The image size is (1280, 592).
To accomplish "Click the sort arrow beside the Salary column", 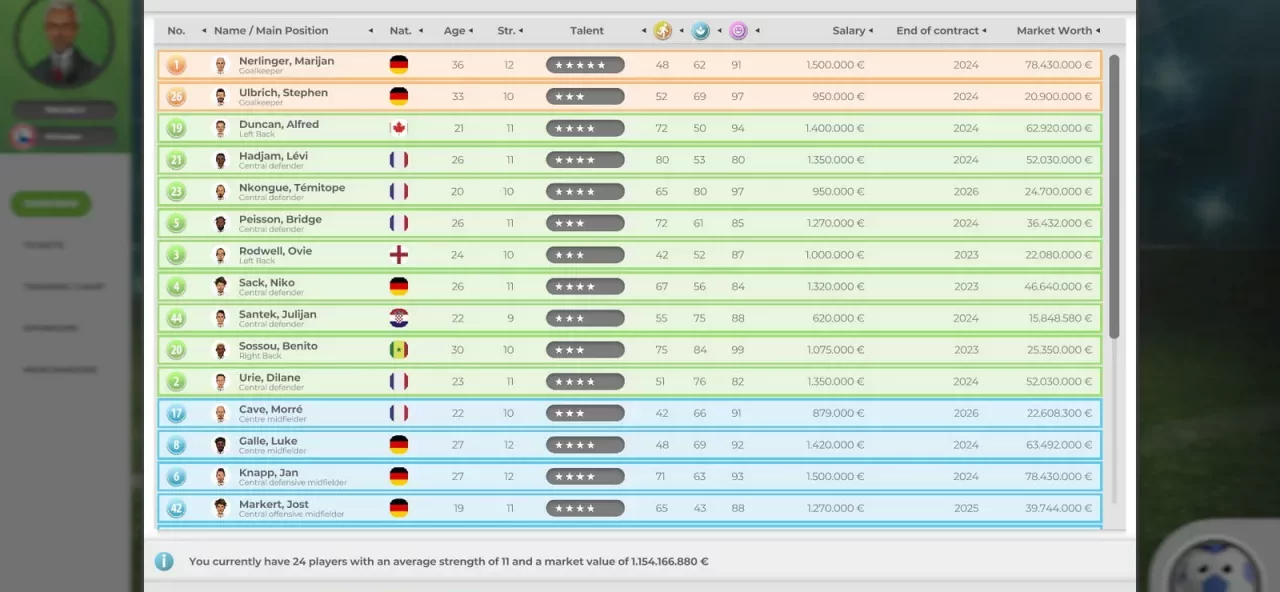I will tap(871, 31).
